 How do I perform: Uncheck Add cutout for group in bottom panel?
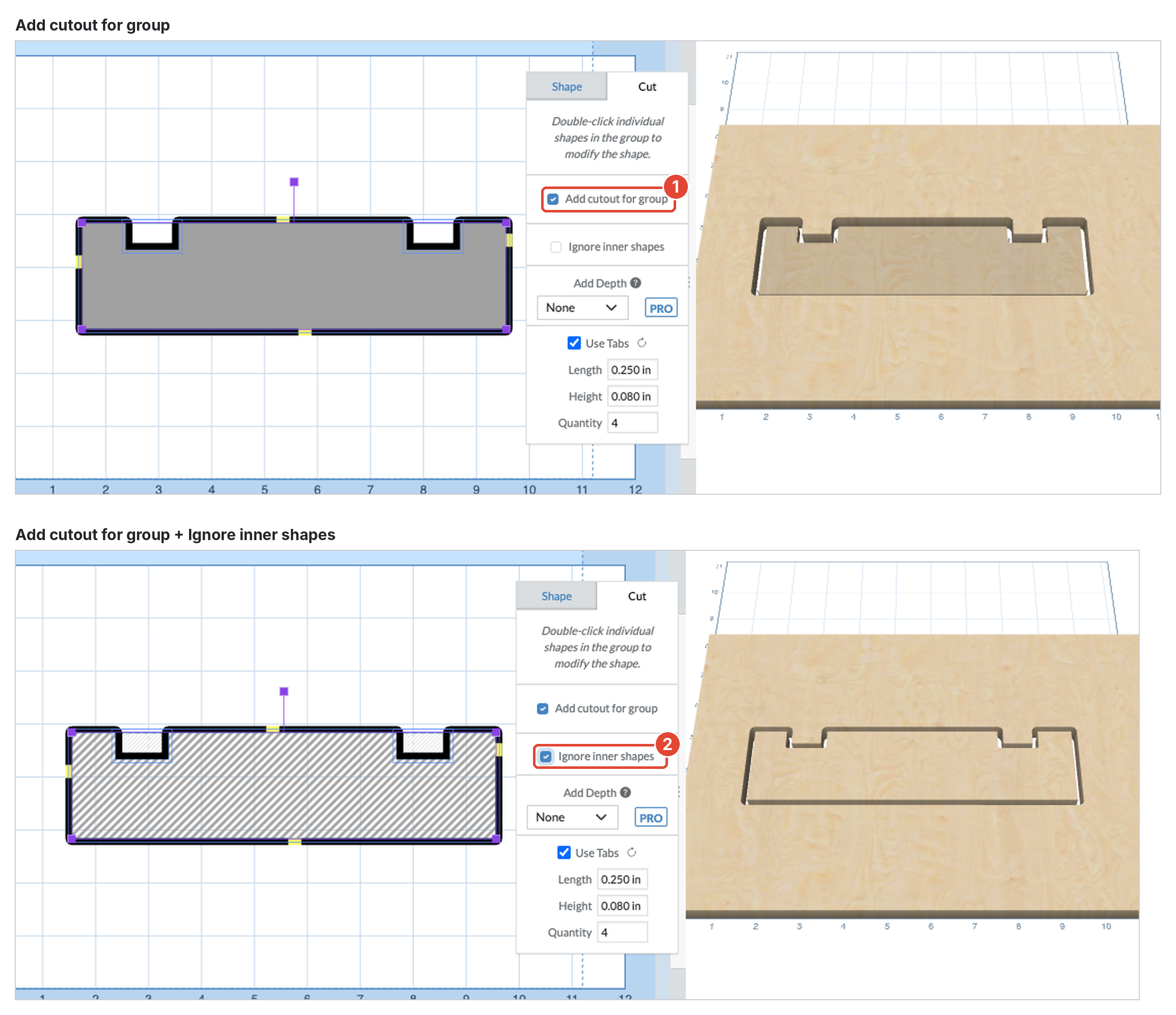pyautogui.click(x=543, y=709)
